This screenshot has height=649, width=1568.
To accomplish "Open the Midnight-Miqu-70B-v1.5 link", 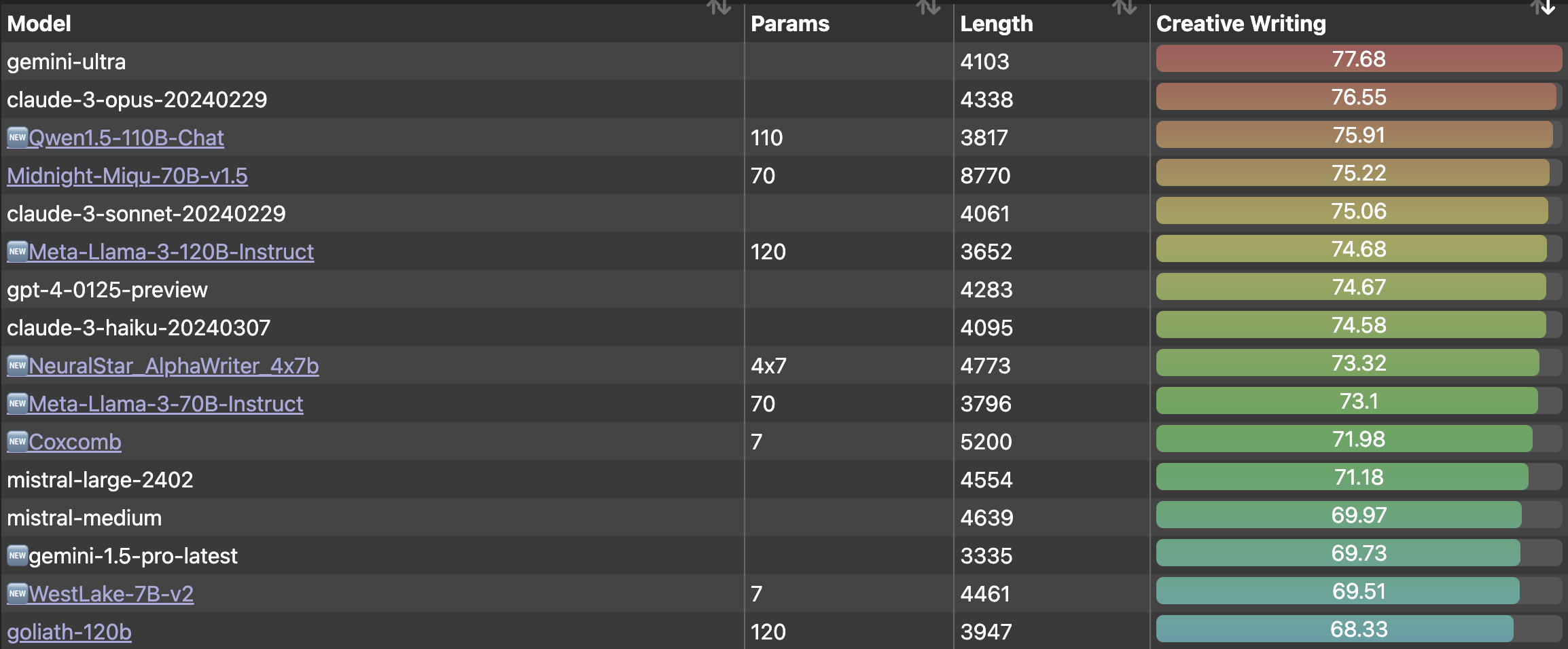I will tap(127, 176).
